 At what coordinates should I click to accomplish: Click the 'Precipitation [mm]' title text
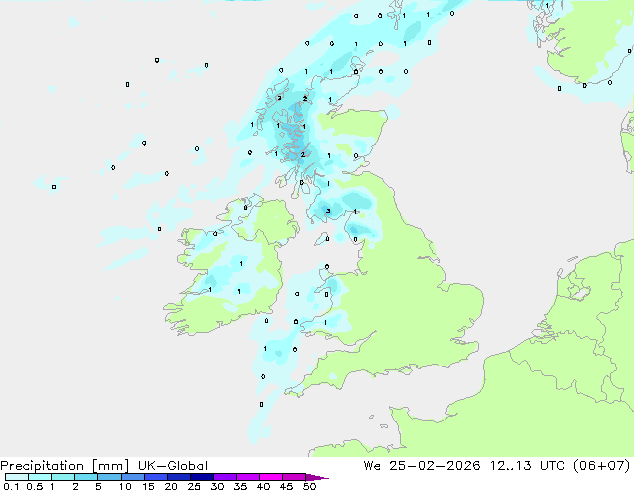(64, 466)
